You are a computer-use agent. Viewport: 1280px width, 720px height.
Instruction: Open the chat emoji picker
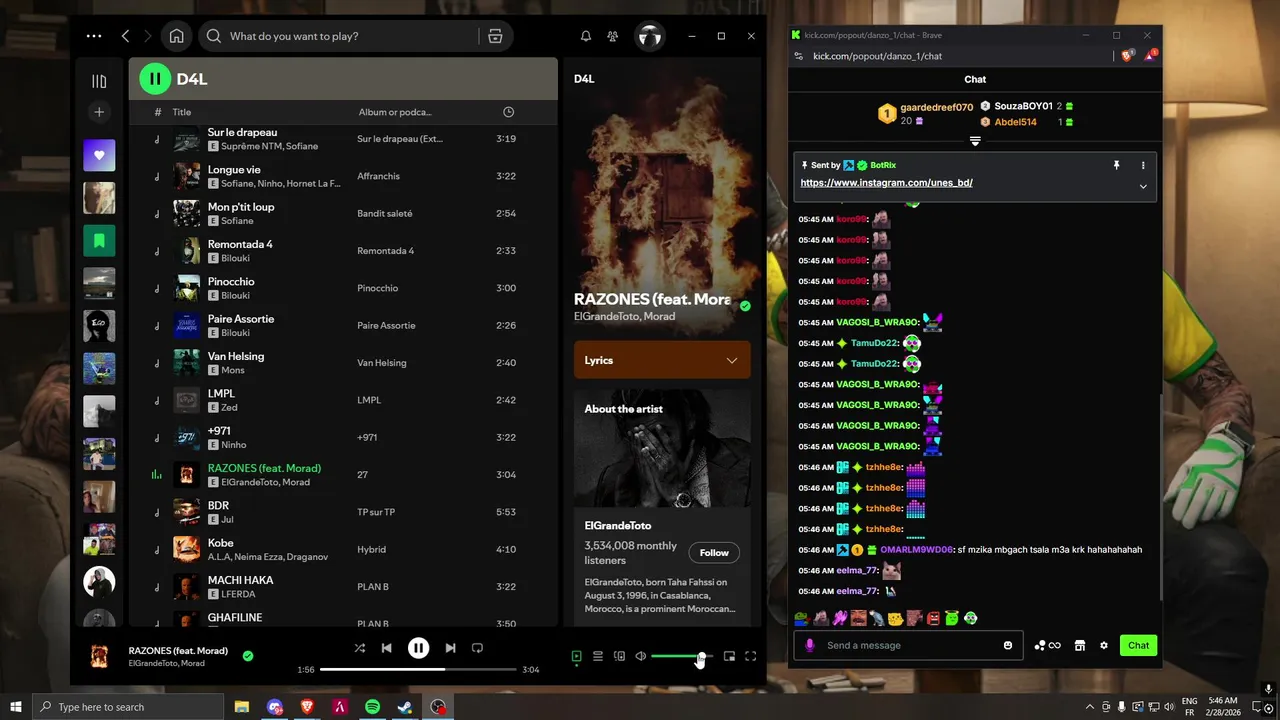point(1008,645)
